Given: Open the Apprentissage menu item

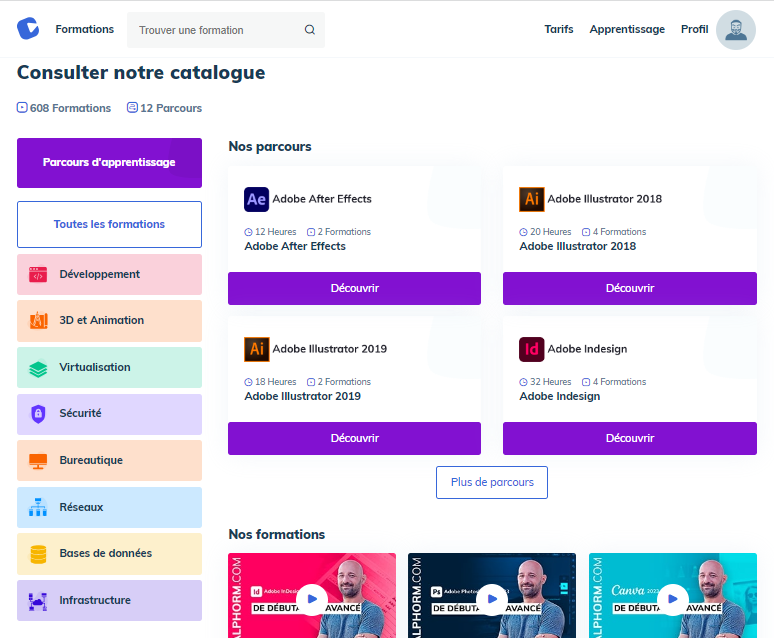Looking at the screenshot, I should point(627,29).
